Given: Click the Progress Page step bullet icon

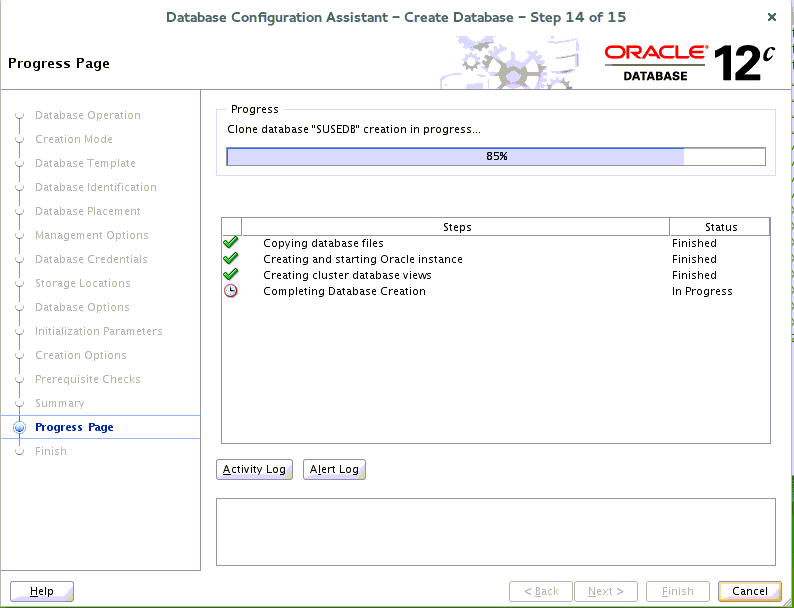Looking at the screenshot, I should coord(19,427).
